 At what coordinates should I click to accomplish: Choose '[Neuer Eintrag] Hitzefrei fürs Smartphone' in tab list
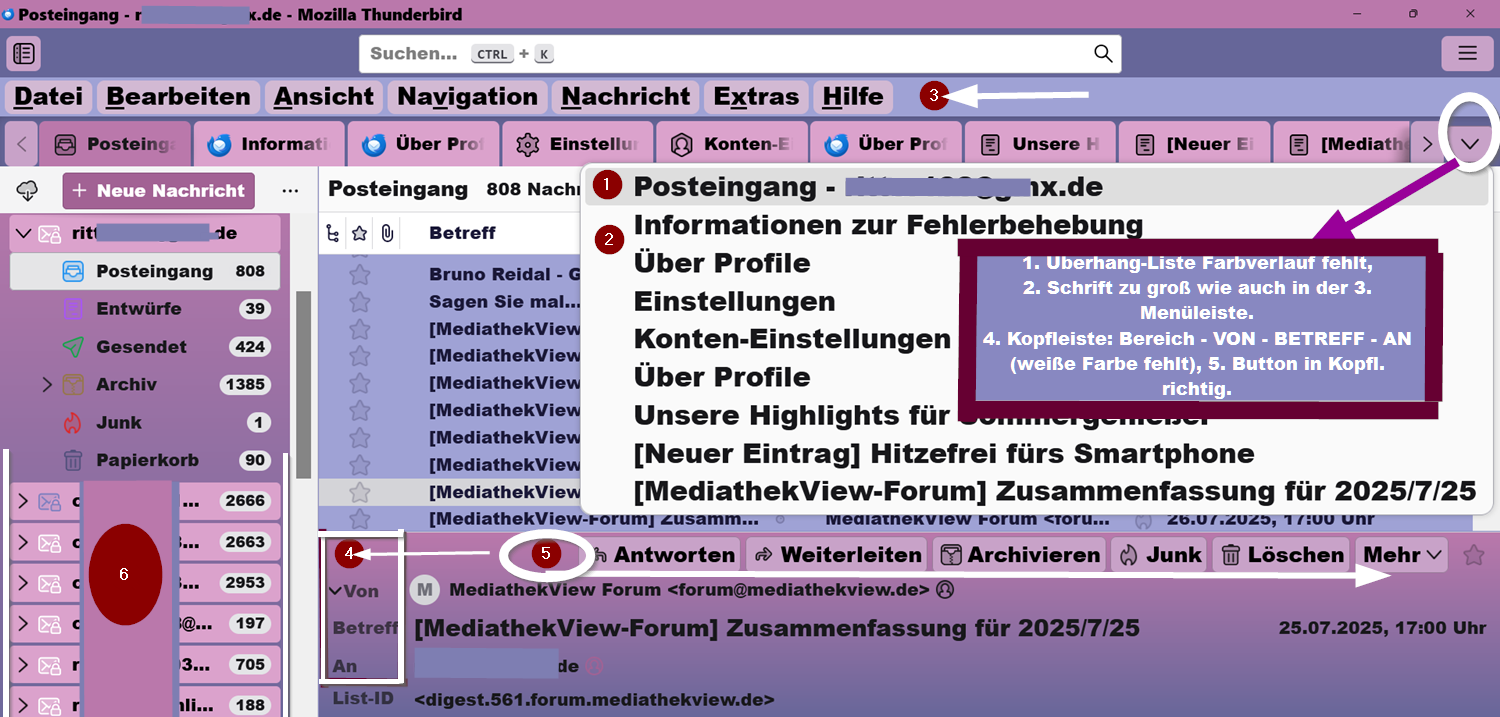[x=944, y=453]
